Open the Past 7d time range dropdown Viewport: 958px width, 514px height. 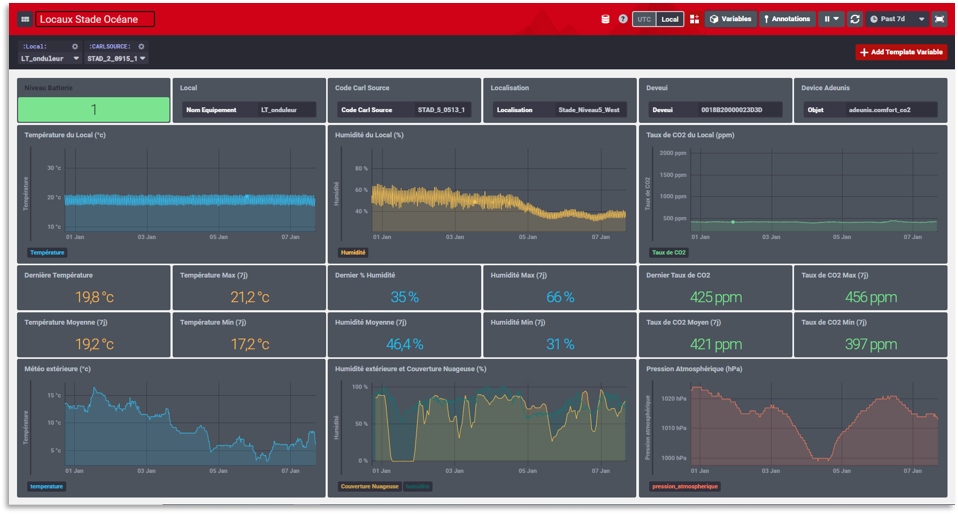(897, 19)
